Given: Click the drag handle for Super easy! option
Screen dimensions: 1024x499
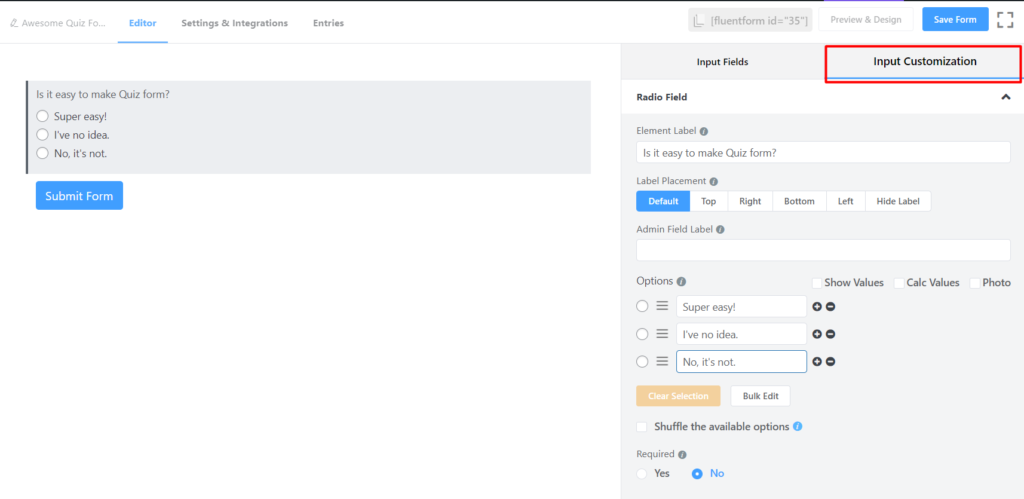Looking at the screenshot, I should (x=662, y=306).
